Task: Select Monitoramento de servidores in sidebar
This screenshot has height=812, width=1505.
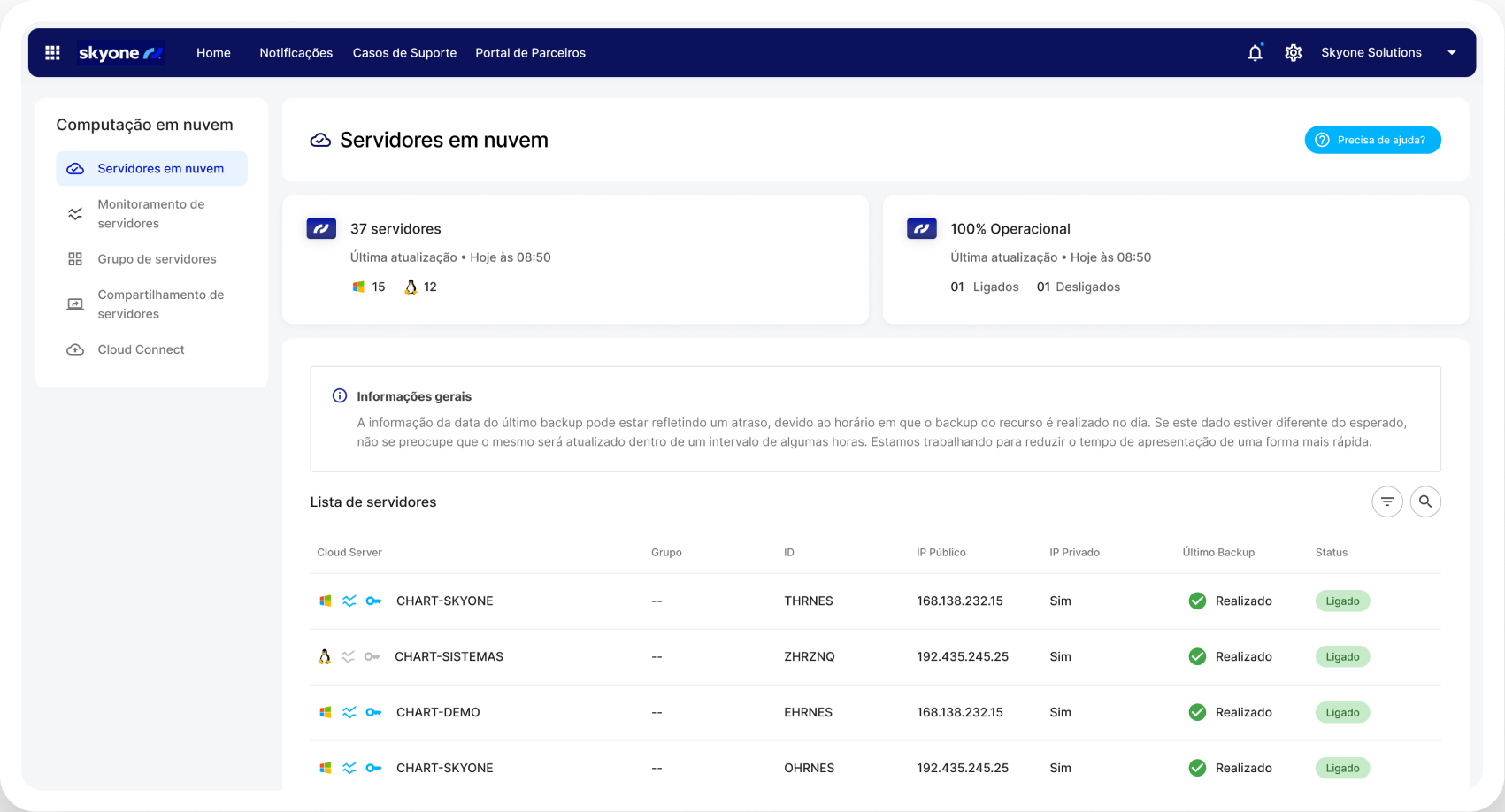Action: click(151, 213)
